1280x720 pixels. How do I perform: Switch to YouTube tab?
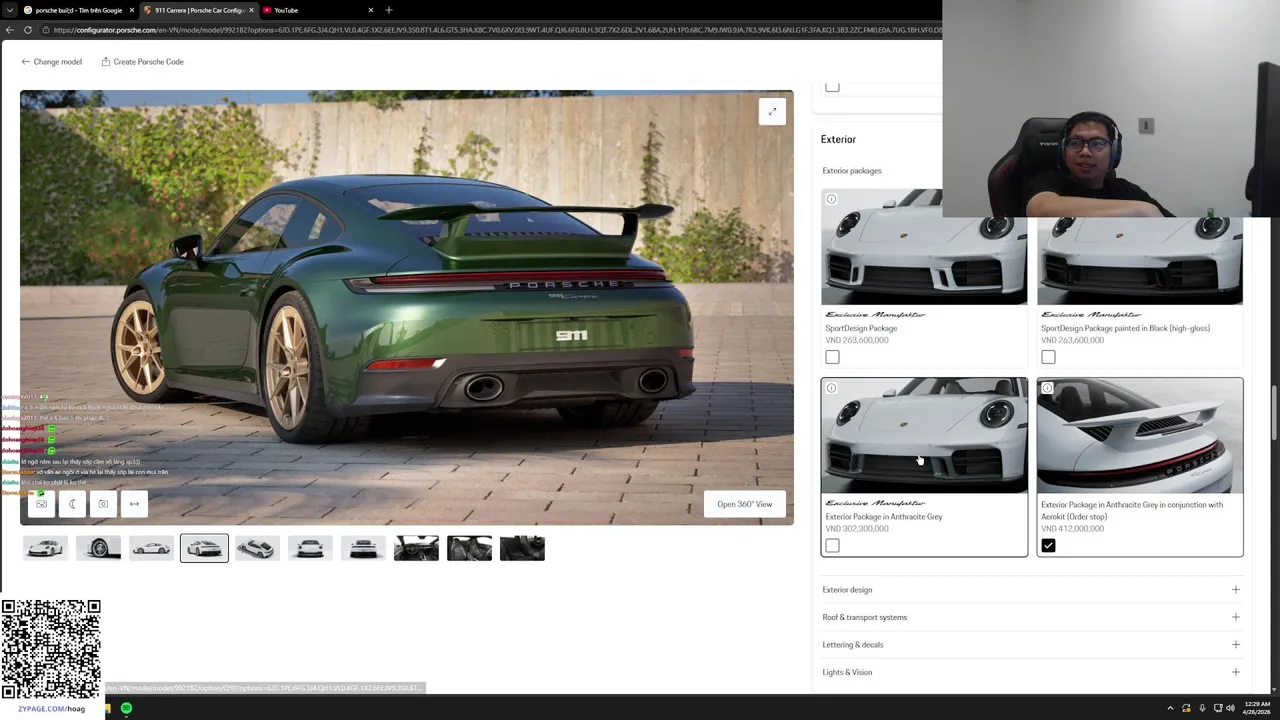point(318,10)
